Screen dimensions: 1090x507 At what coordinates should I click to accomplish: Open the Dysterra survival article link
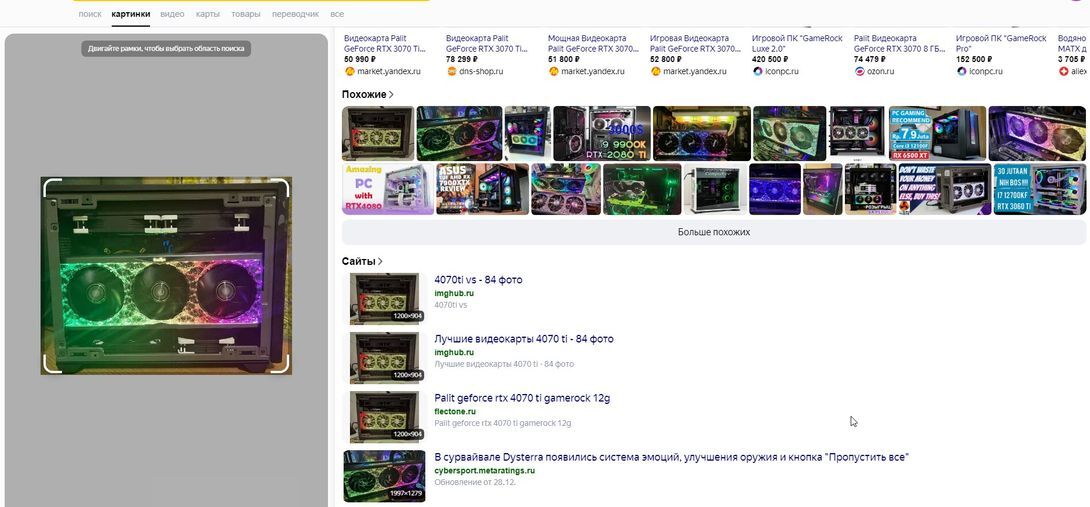tap(670, 457)
